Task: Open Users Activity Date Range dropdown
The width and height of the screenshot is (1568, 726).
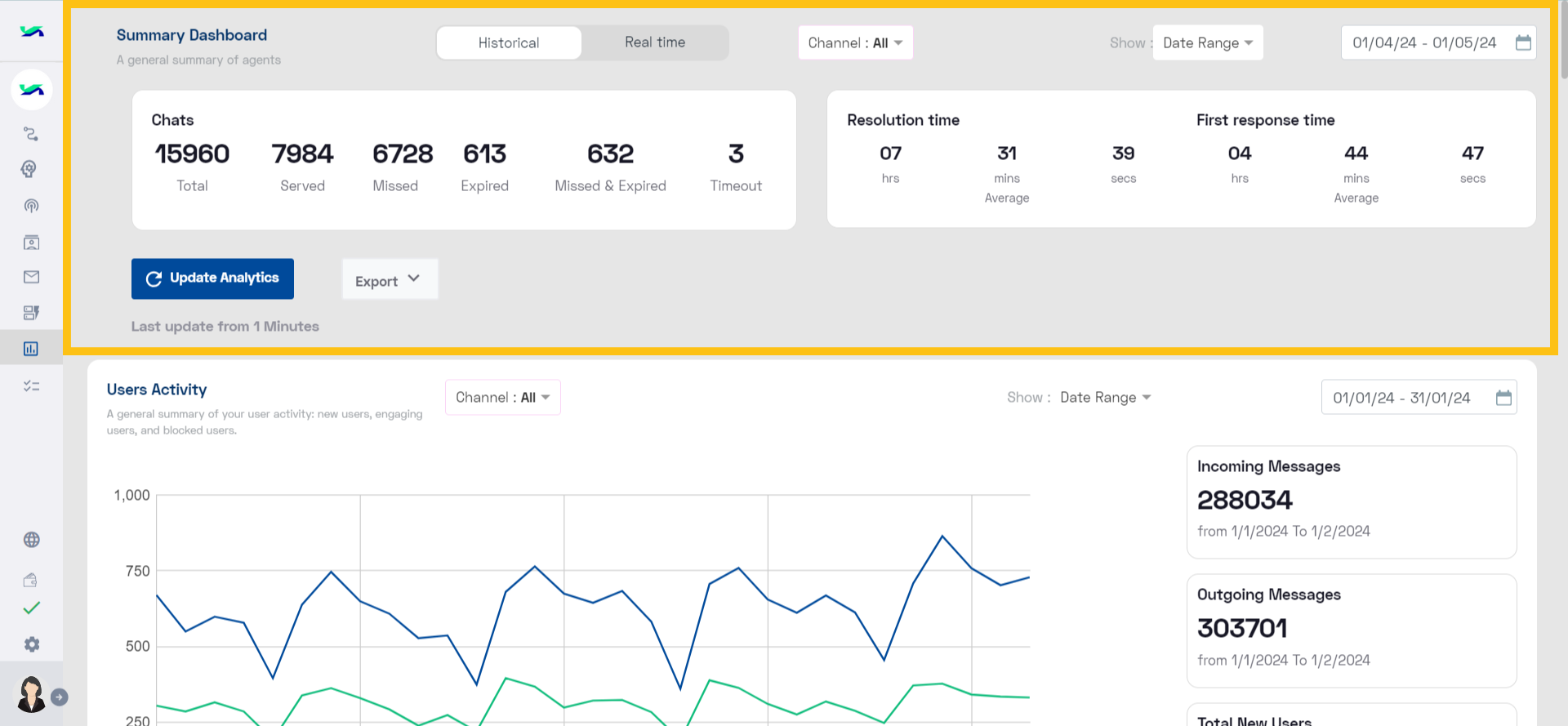Action: [x=1105, y=398]
